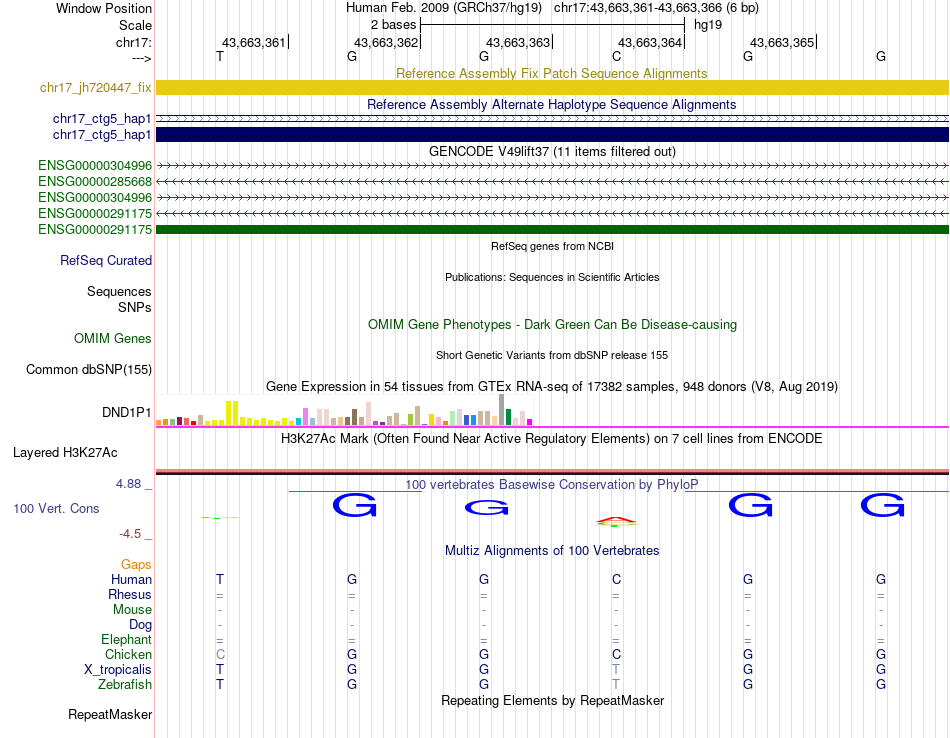
Task: Click the 'Chicken' species row label
Action: coord(128,654)
